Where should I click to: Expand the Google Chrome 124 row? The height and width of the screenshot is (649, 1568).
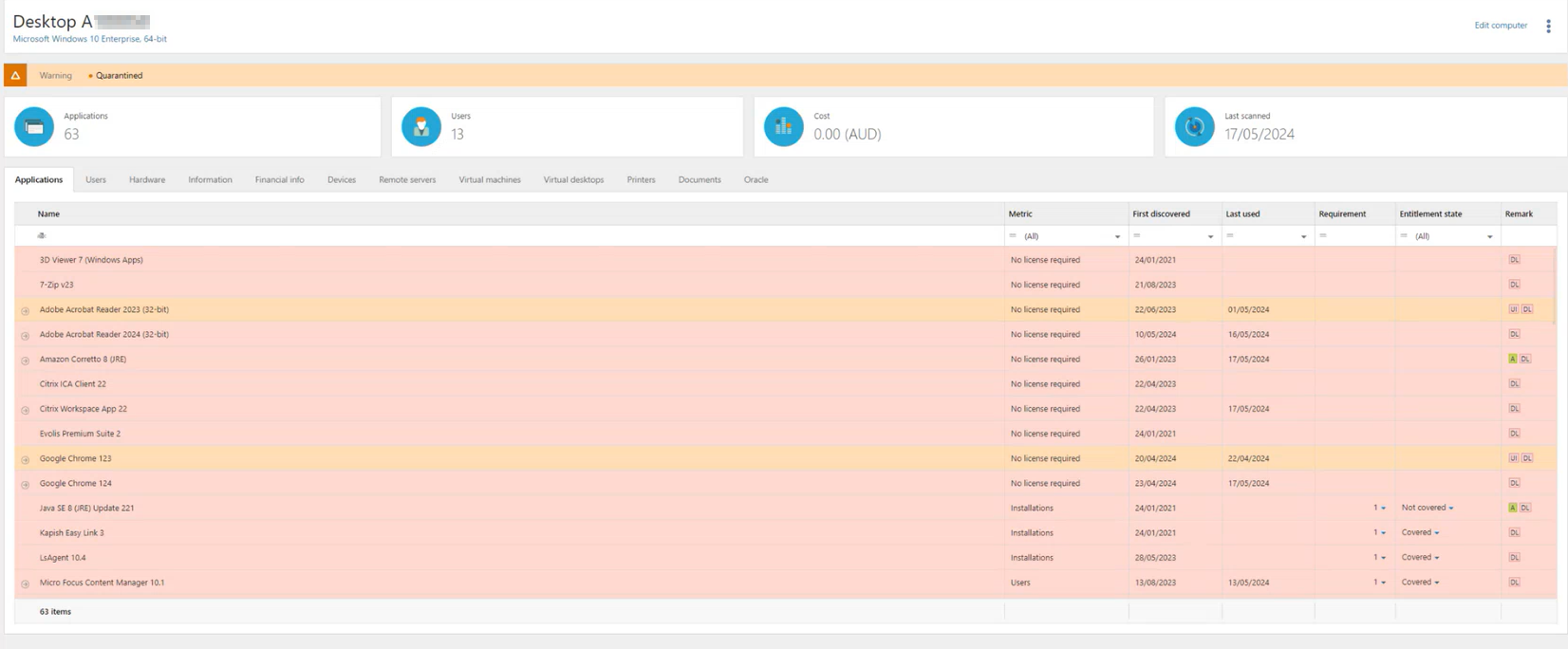click(26, 484)
